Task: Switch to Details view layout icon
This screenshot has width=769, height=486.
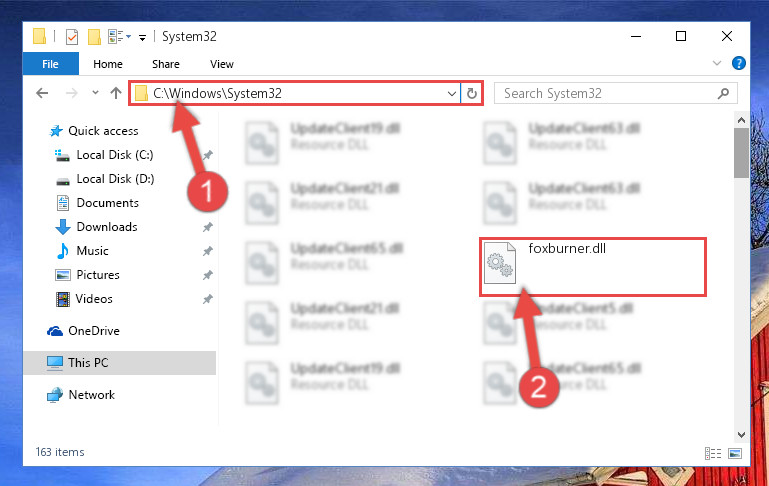Action: point(713,453)
